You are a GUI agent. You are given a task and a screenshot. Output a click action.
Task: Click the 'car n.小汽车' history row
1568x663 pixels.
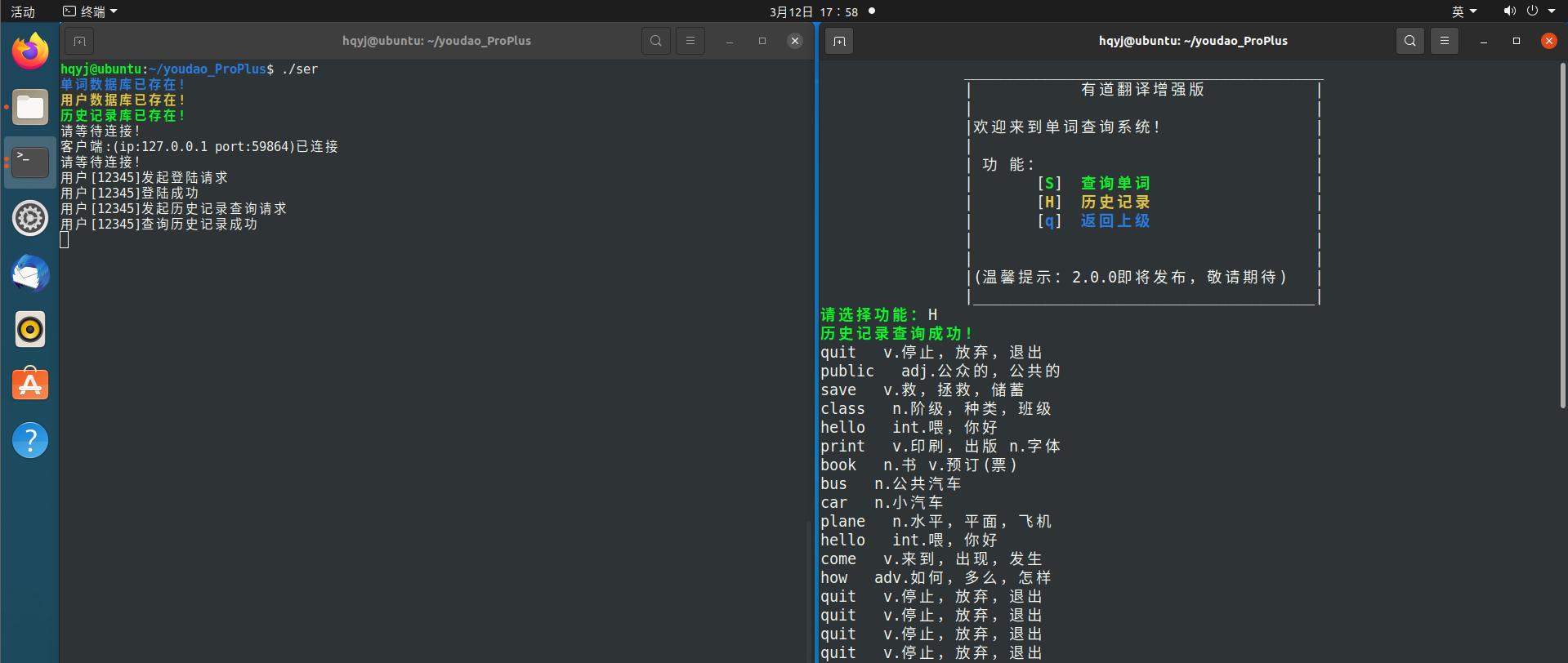[x=882, y=502]
